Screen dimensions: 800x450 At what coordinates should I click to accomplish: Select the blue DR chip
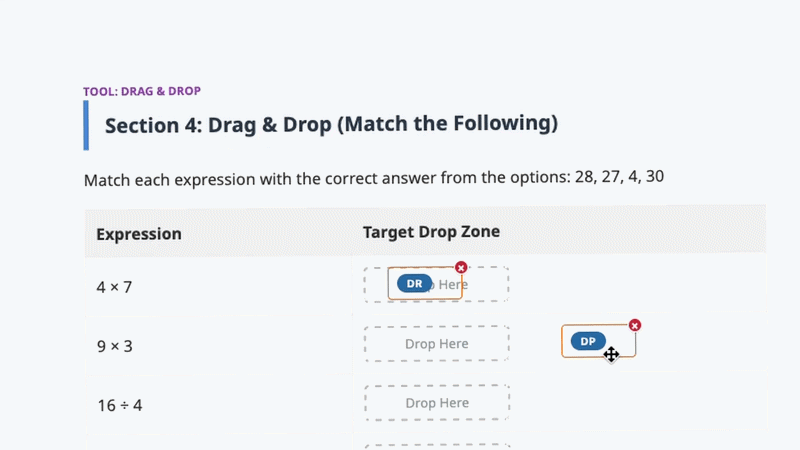[414, 284]
